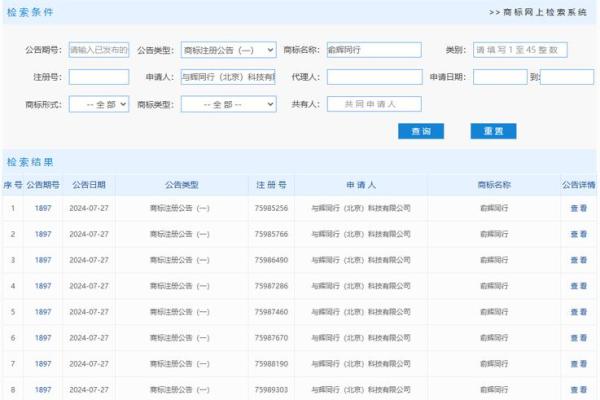Select registration number 75985256 cell
Image resolution: width=600 pixels, height=400 pixels.
click(271, 208)
